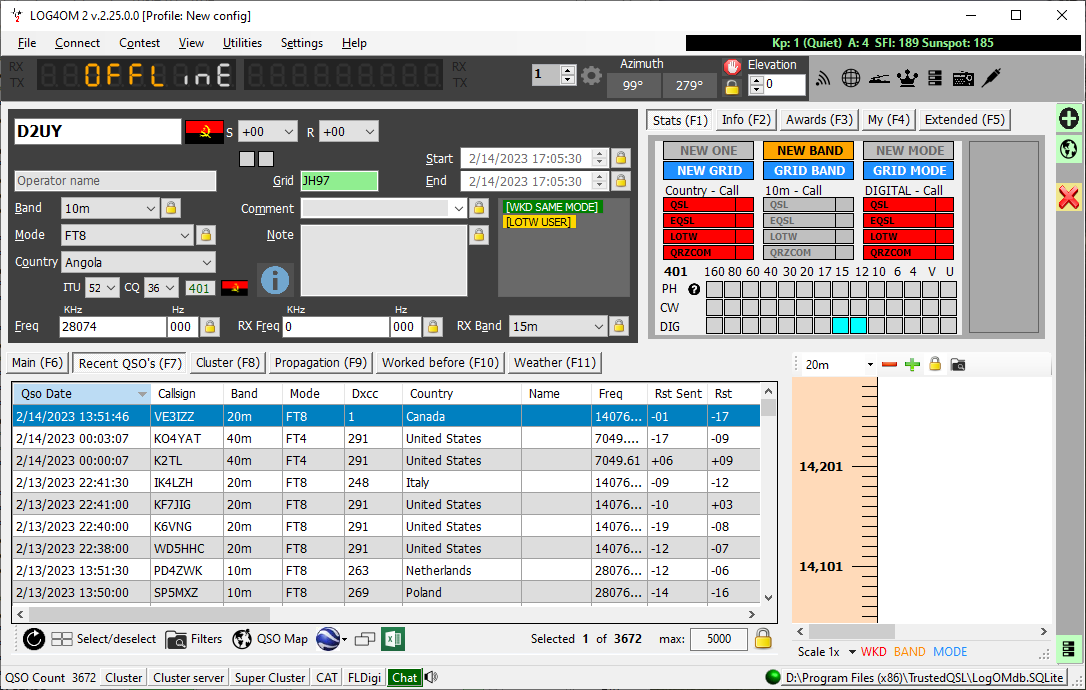Open Filters folder search icon

[x=176, y=639]
